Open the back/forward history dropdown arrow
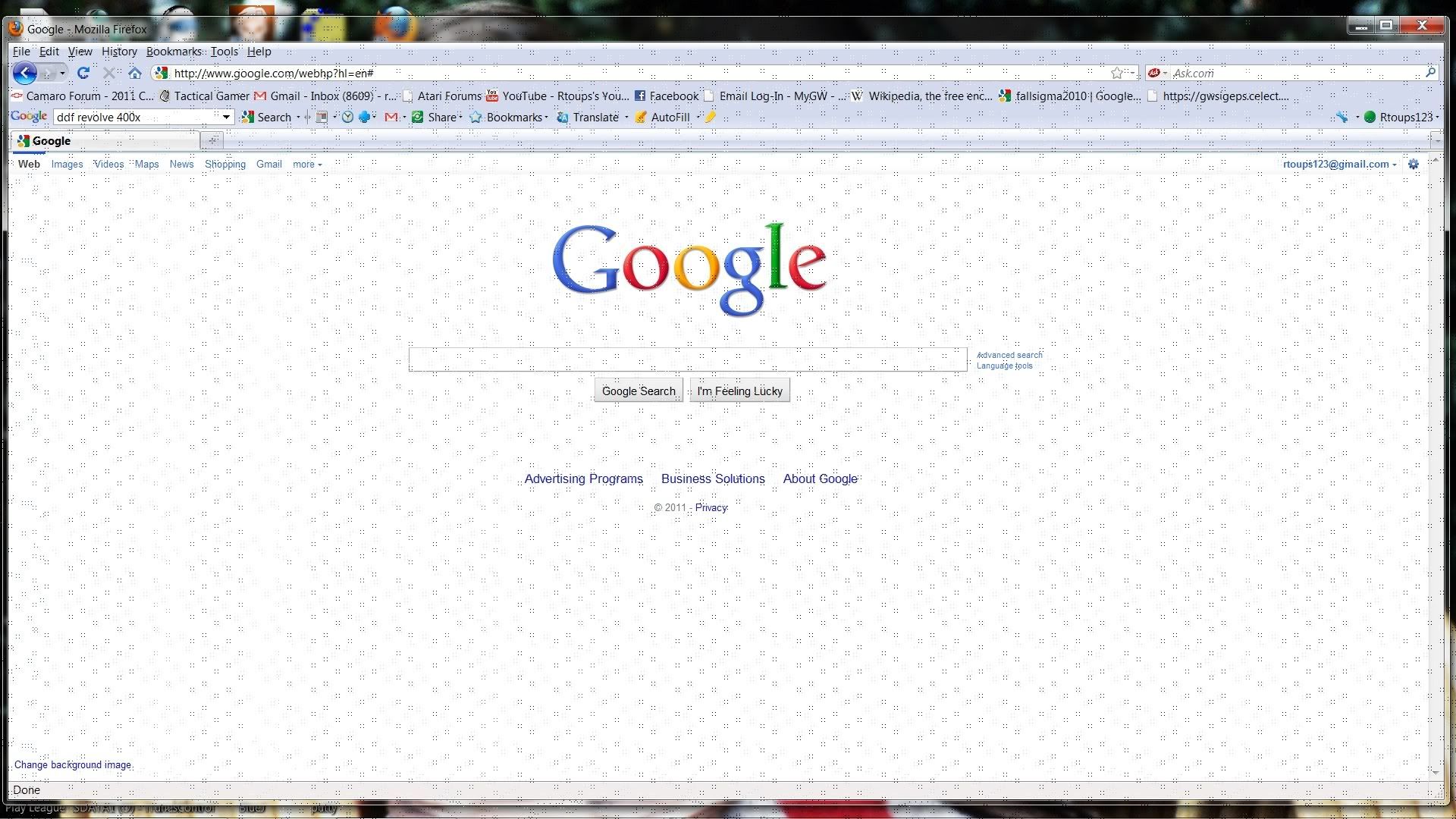This screenshot has width=1456, height=819. click(62, 74)
